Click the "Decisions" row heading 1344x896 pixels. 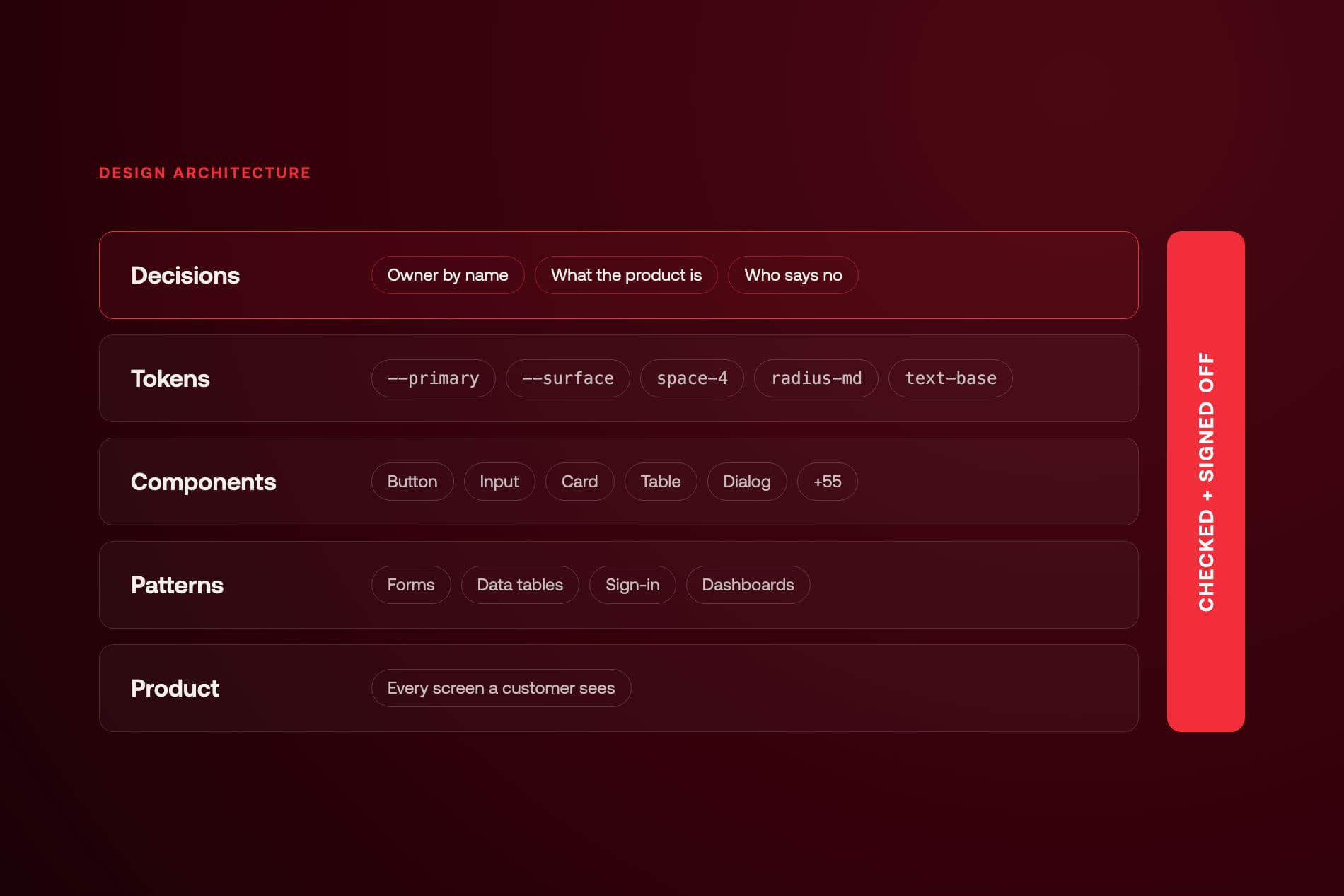tap(185, 275)
